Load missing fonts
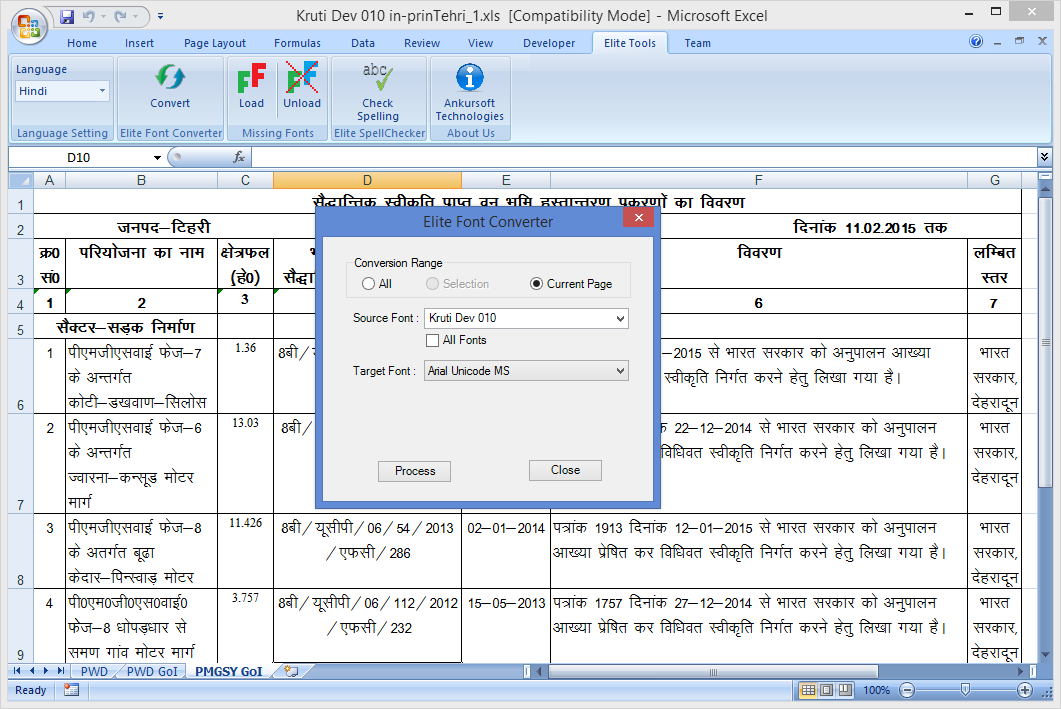This screenshot has width=1061, height=709. coord(251,86)
